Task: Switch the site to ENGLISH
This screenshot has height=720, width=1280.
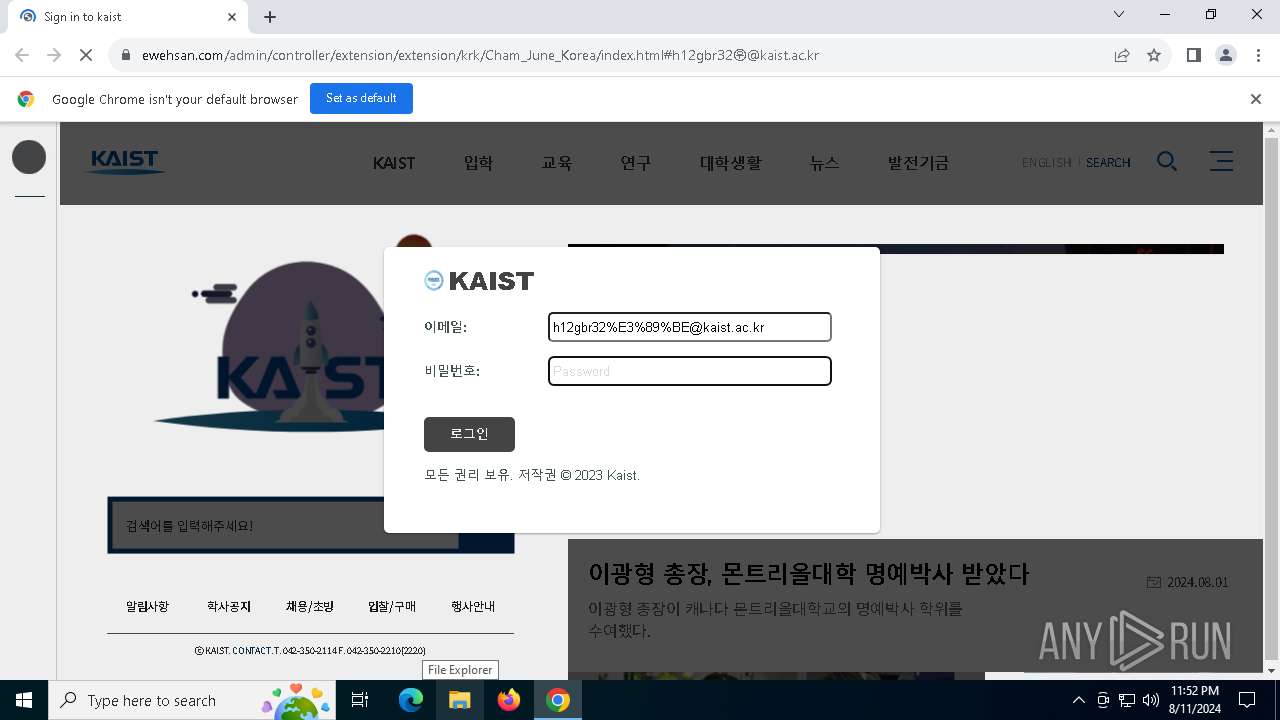Action: [x=1047, y=163]
